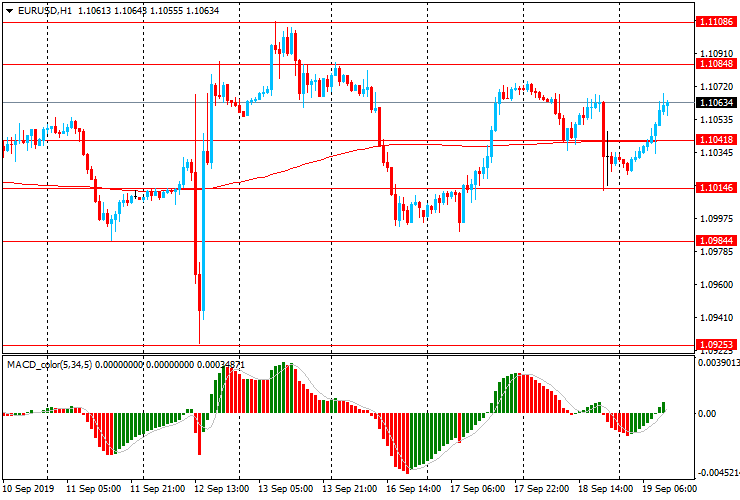Select the horizontal line at the 1.11086 level
This screenshot has width=740, height=500.
(348, 22)
